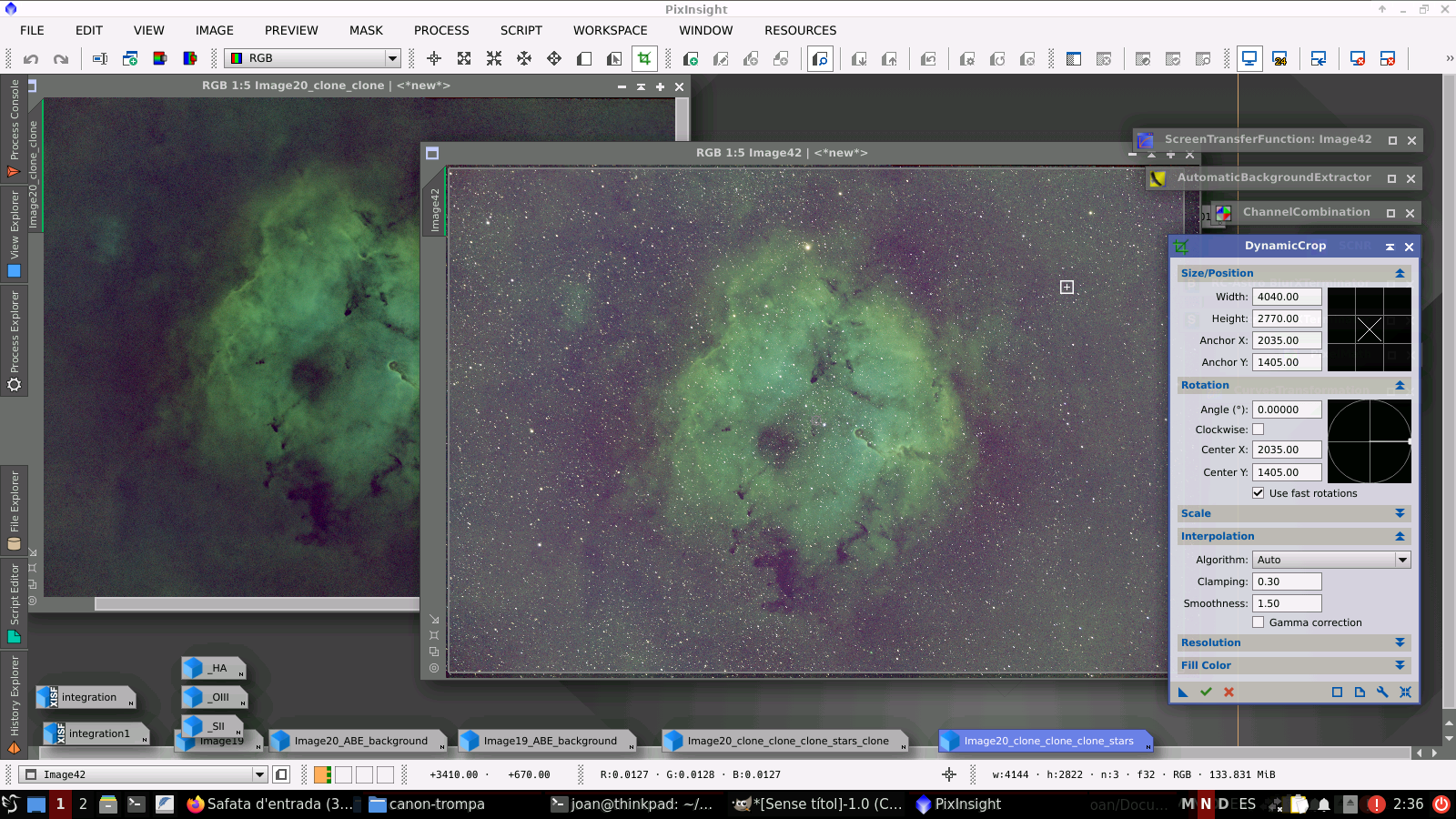Uncheck Use fast rotations
The width and height of the screenshot is (1456, 819).
pyautogui.click(x=1258, y=493)
